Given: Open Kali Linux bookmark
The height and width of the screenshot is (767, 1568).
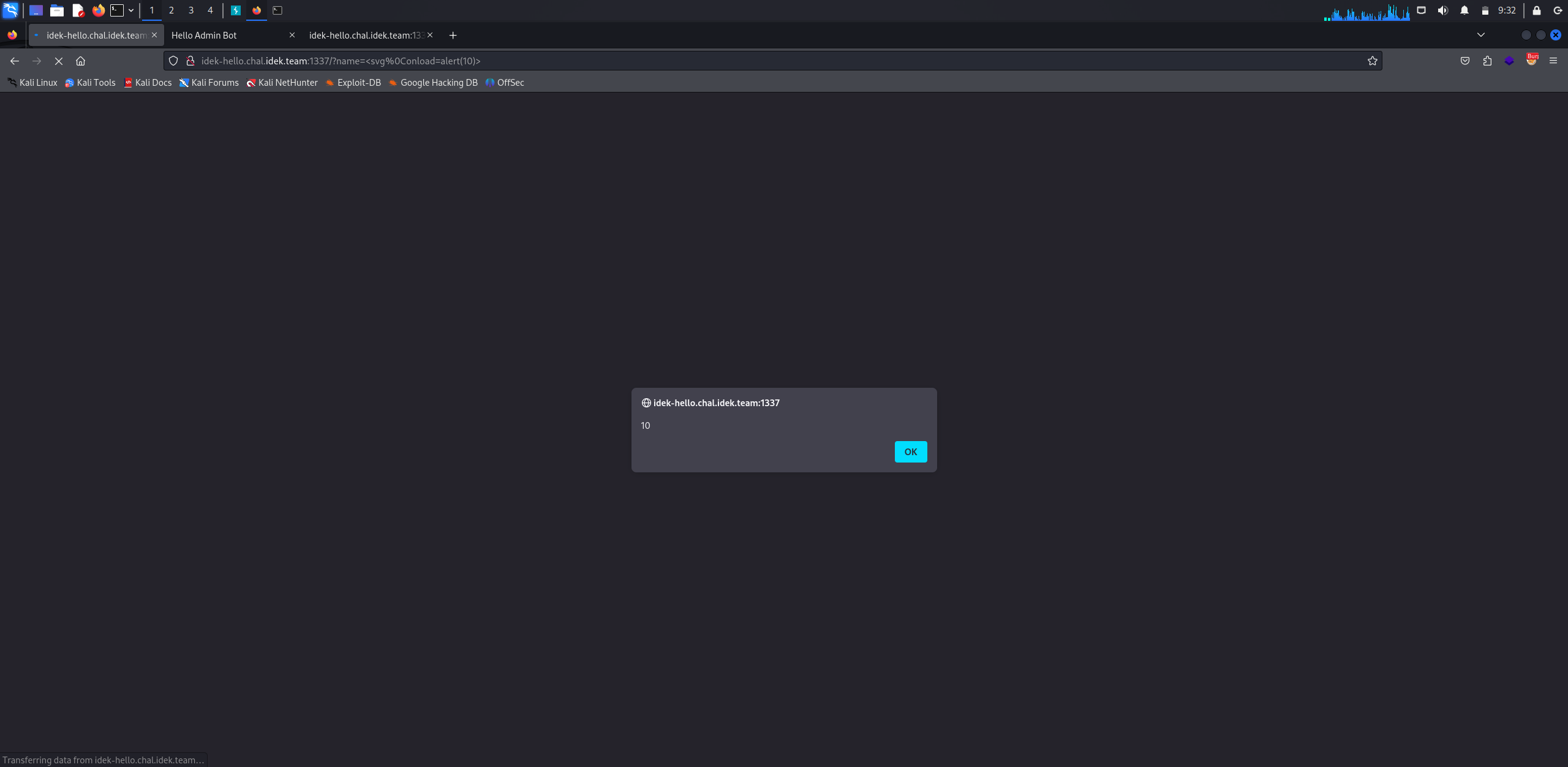Looking at the screenshot, I should pyautogui.click(x=32, y=82).
